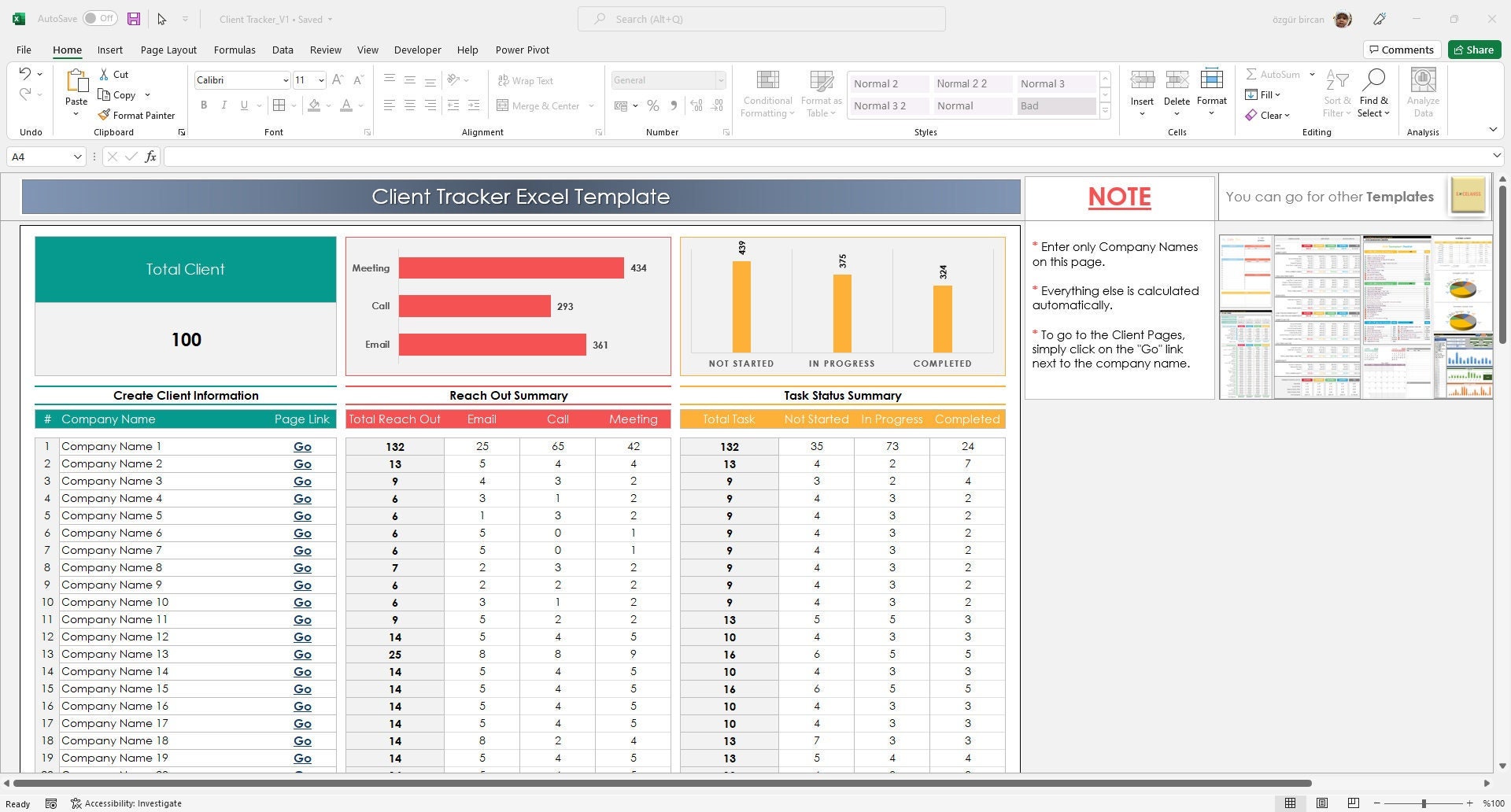Click into the Search box in title bar
The width and height of the screenshot is (1511, 812).
click(762, 19)
